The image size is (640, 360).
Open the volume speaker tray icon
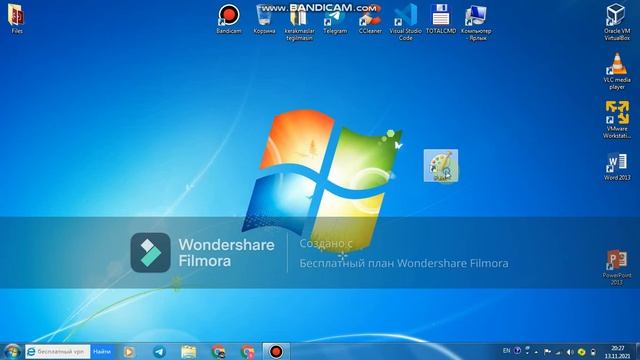click(570, 351)
